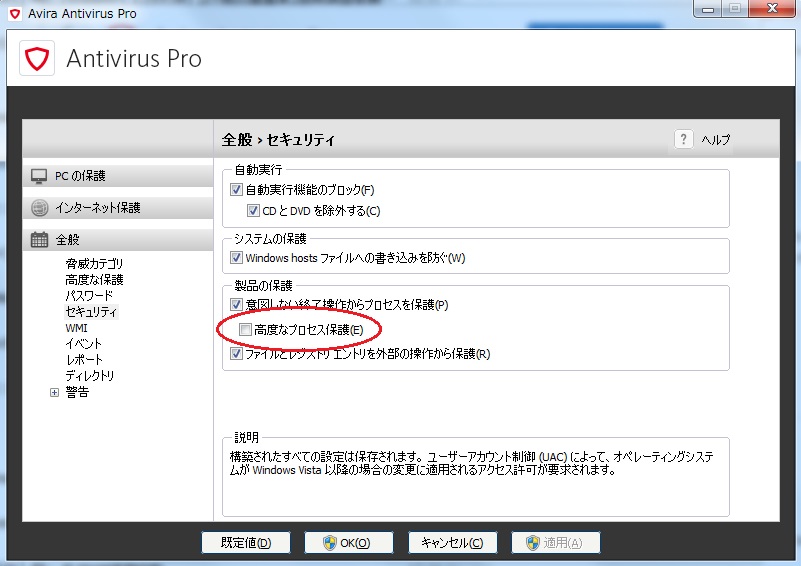801x566 pixels.
Task: Toggle Windows hosts ファイル write protection checkbox
Action: coord(236,257)
